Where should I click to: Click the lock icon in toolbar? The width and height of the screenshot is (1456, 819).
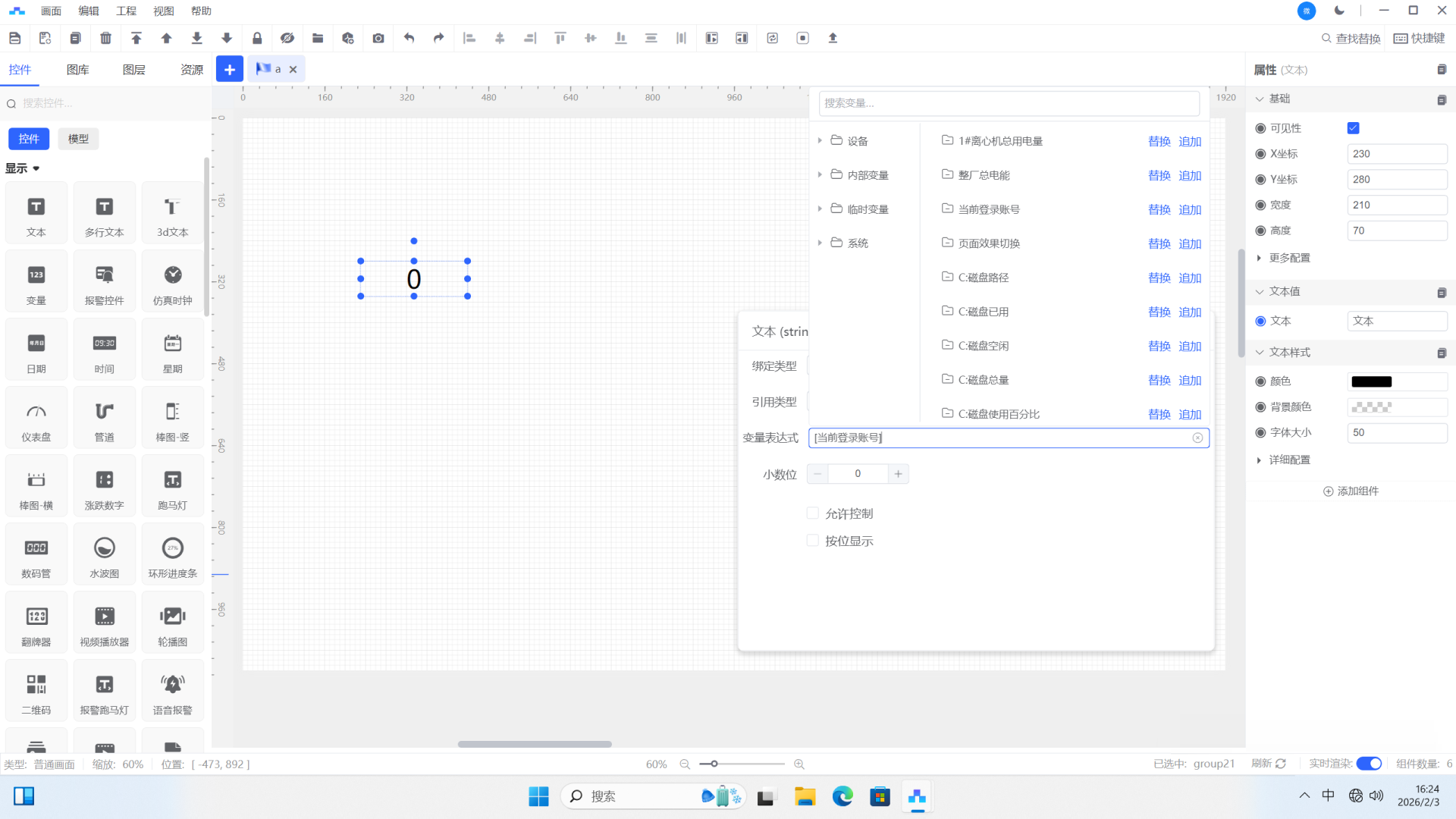[x=257, y=38]
